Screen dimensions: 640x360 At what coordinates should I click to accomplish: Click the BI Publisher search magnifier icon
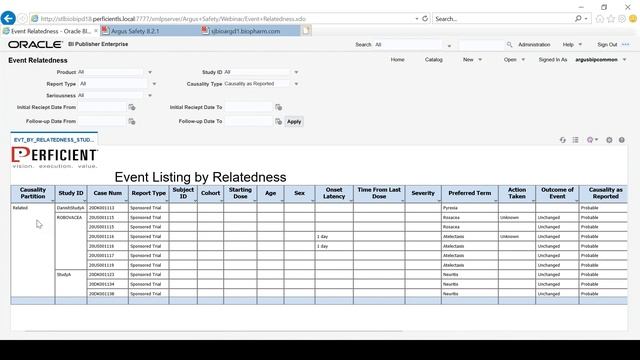coord(509,44)
